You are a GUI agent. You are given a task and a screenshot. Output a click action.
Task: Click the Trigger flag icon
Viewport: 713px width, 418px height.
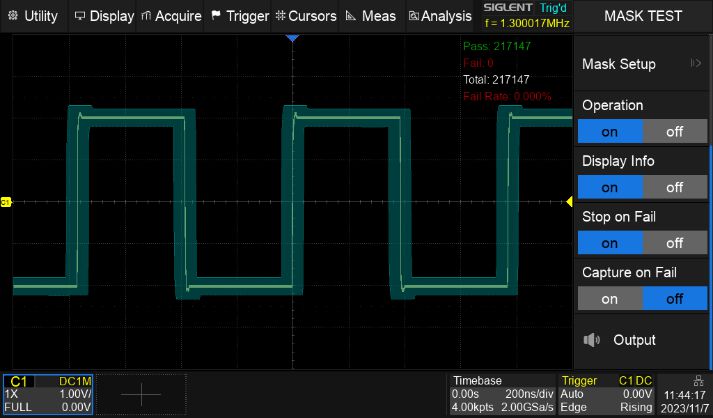pos(216,15)
